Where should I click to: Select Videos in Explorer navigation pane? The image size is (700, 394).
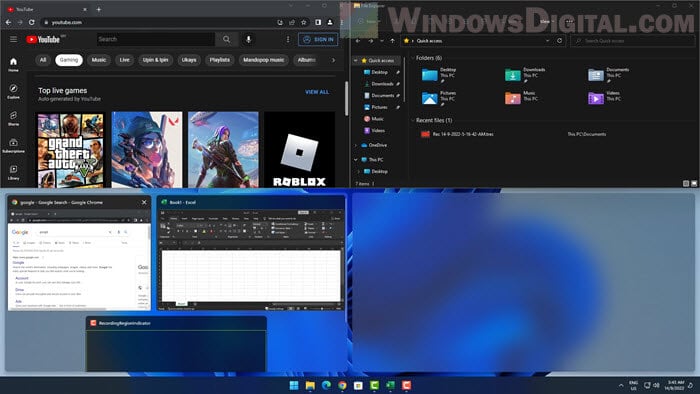[375, 131]
